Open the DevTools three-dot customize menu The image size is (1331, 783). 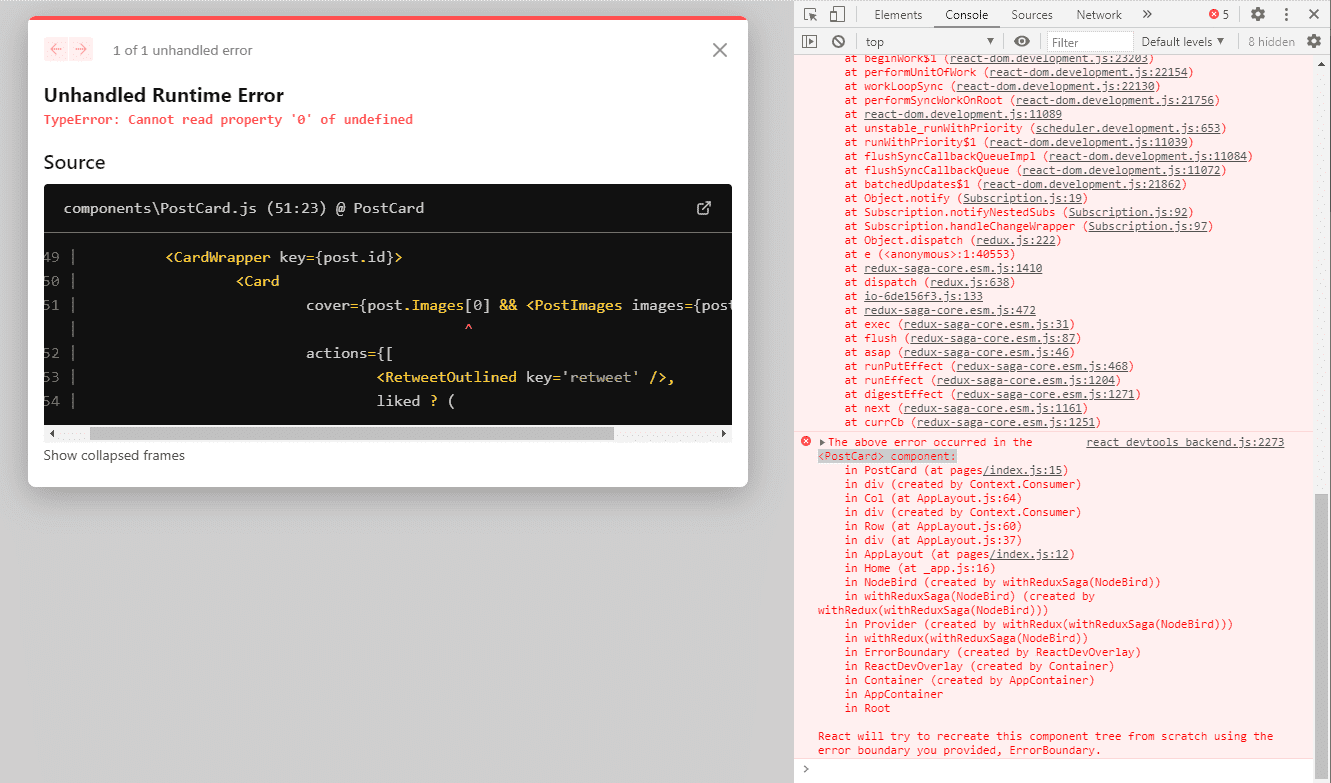pos(1286,15)
